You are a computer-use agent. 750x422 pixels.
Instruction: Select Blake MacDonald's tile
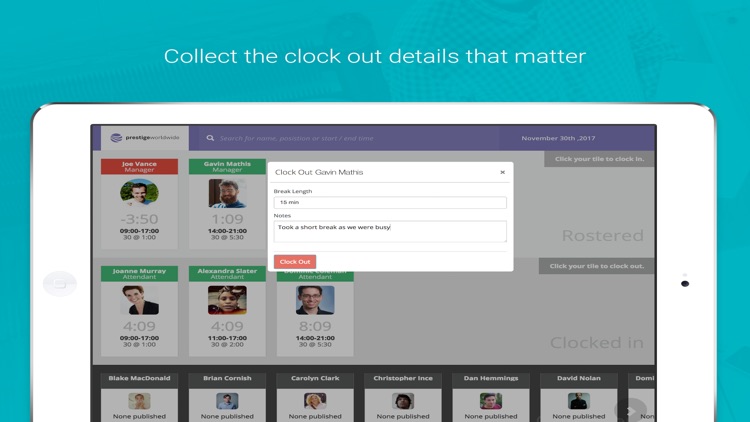[139, 397]
